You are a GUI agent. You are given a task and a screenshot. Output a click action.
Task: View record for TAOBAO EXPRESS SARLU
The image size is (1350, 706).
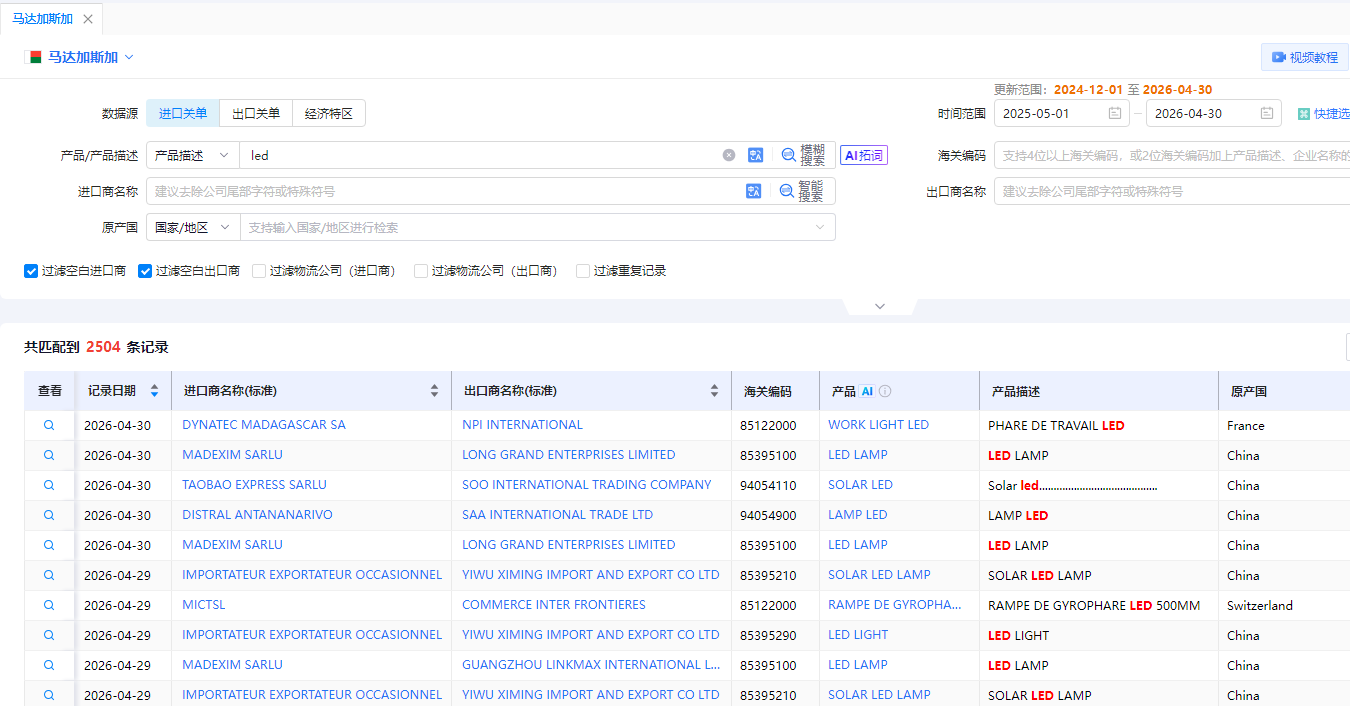point(49,485)
